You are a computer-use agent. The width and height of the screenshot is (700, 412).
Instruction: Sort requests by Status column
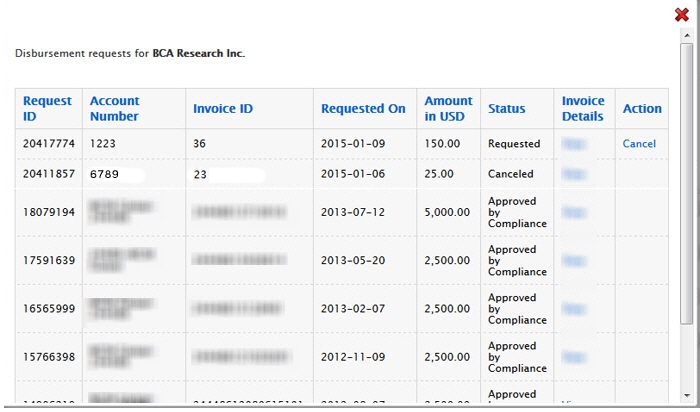click(x=506, y=108)
